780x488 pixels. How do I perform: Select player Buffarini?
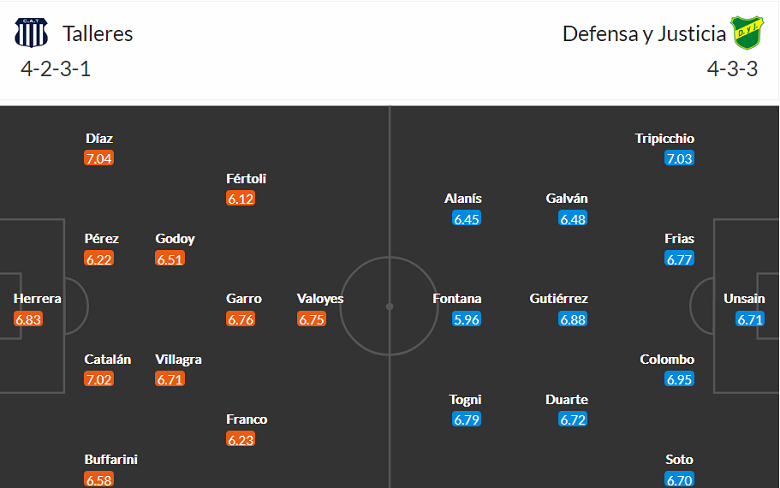pos(111,460)
